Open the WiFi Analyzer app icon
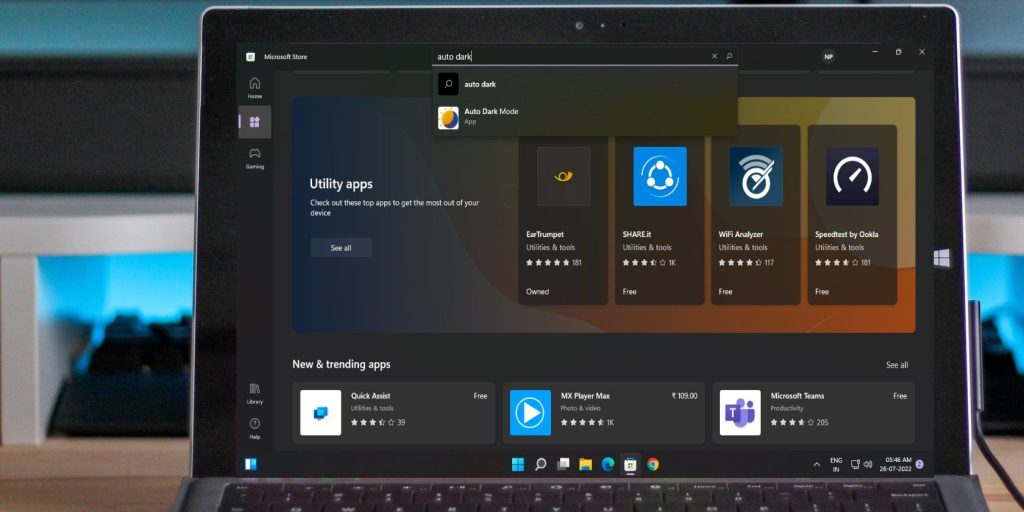This screenshot has width=1024, height=512. click(756, 176)
